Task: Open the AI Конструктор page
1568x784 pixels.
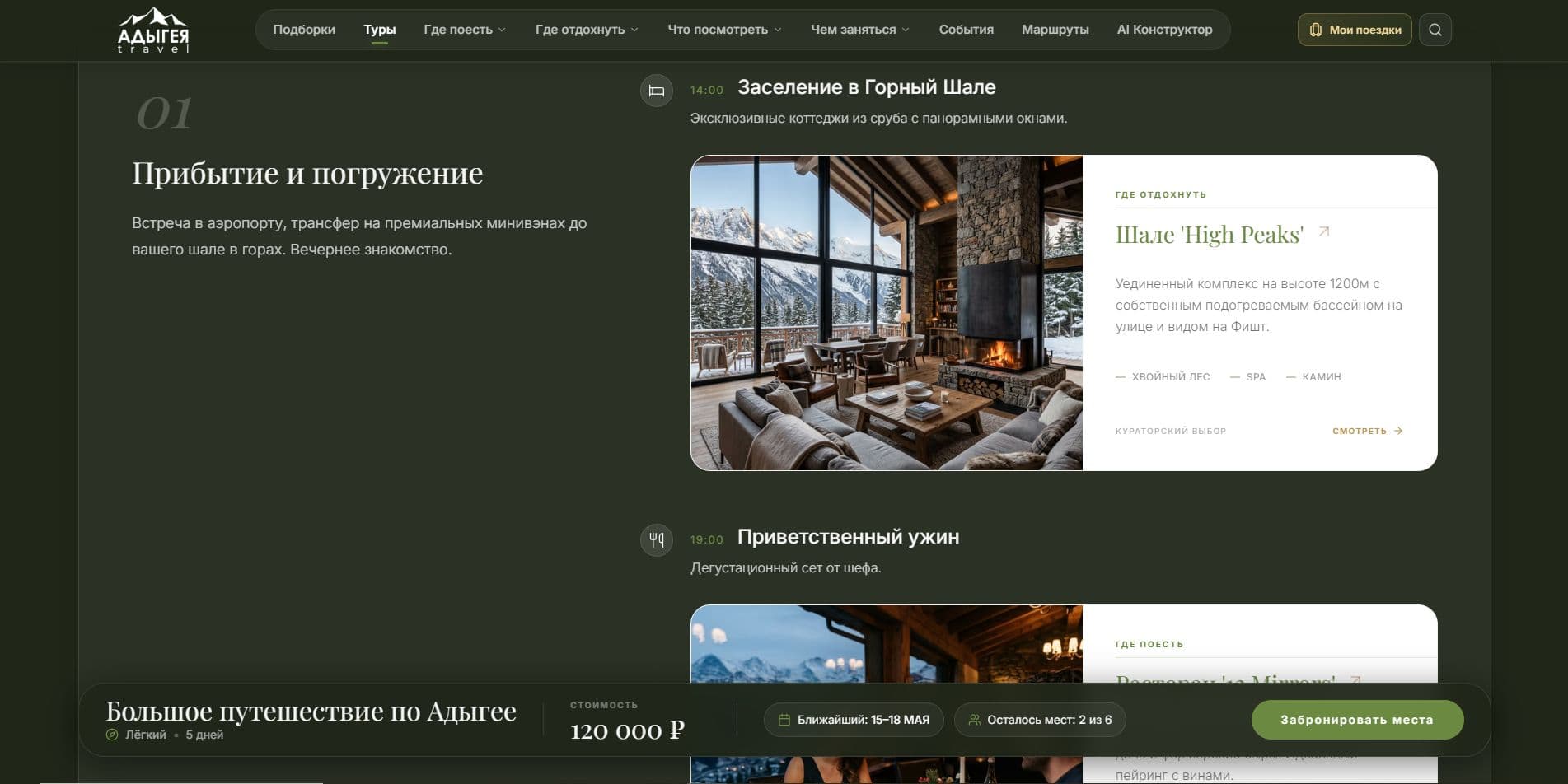Action: pos(1164,30)
